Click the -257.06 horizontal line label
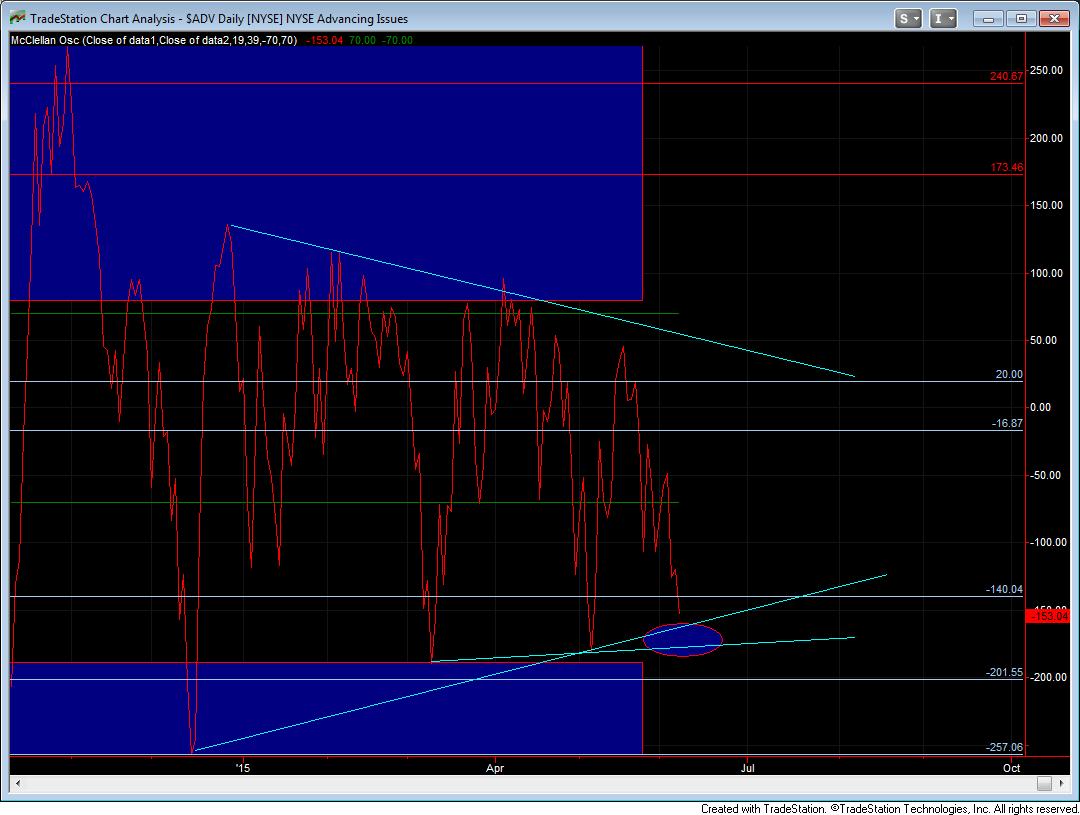Viewport: 1080px width, 815px height. [1003, 747]
